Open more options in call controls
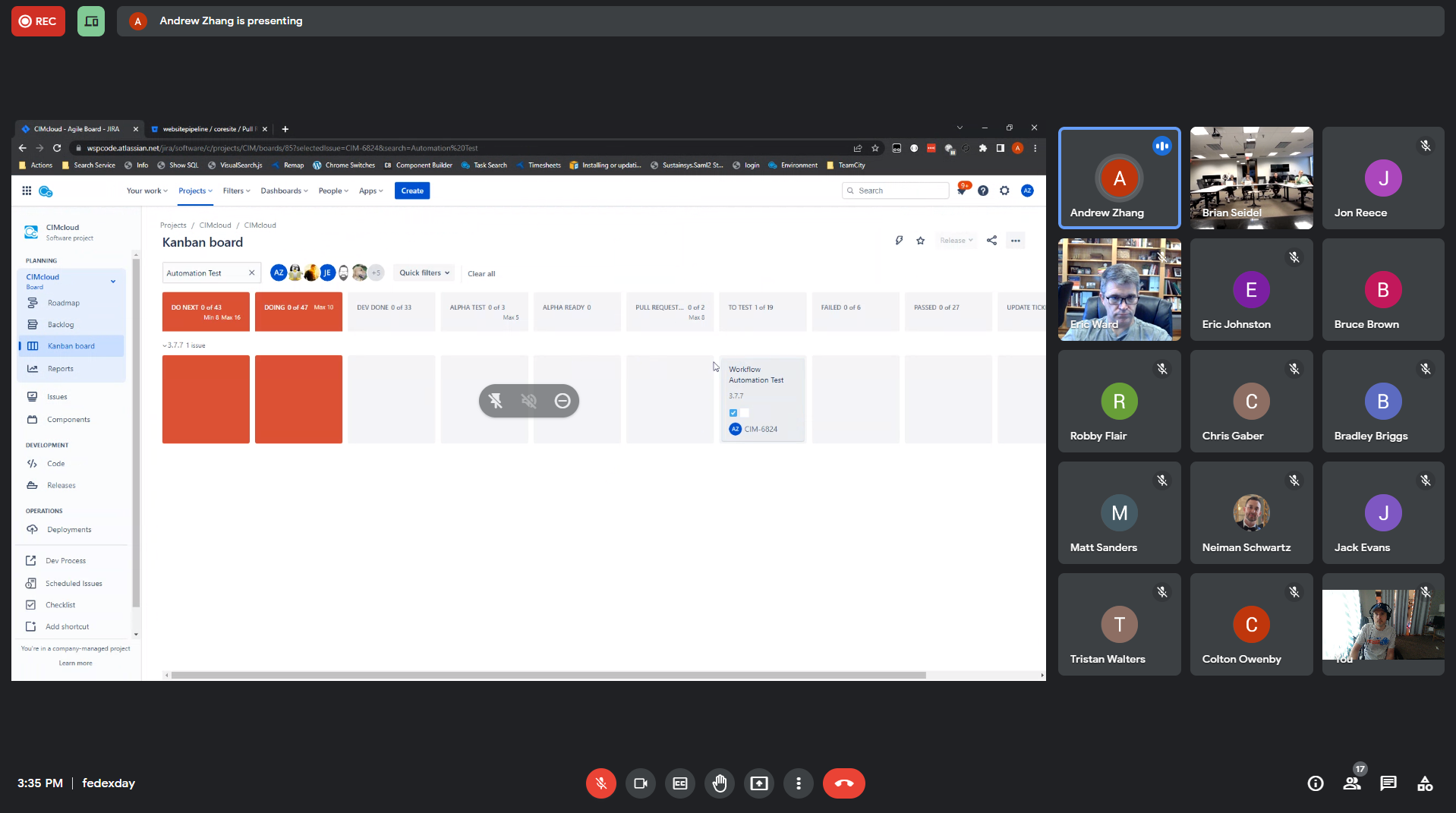This screenshot has height=813, width=1456. (x=798, y=783)
